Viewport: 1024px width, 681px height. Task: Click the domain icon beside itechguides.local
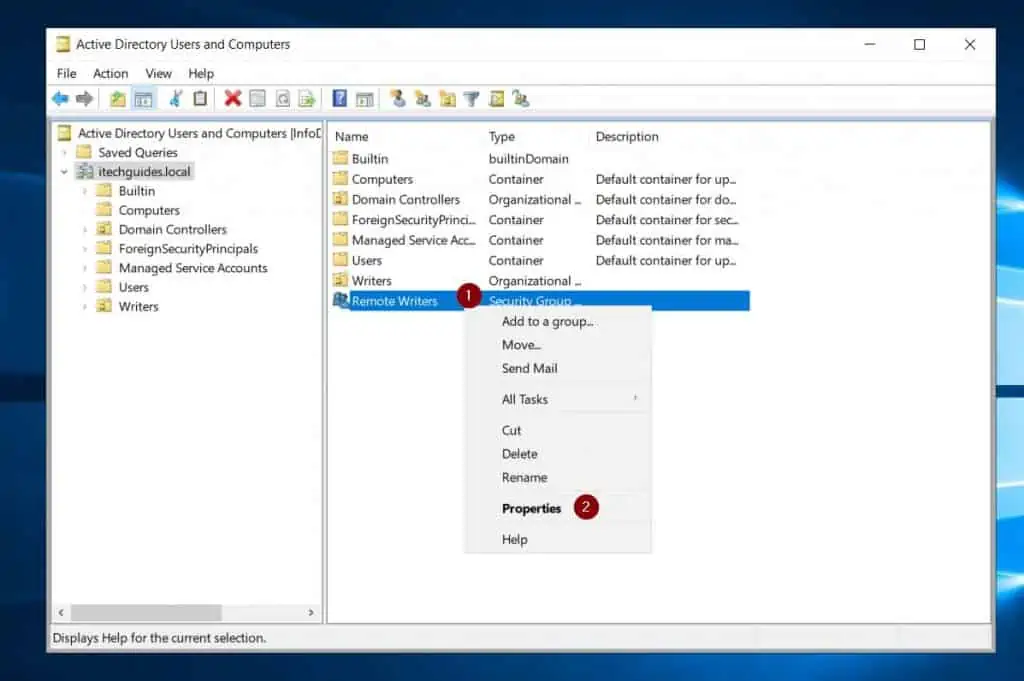click(85, 172)
